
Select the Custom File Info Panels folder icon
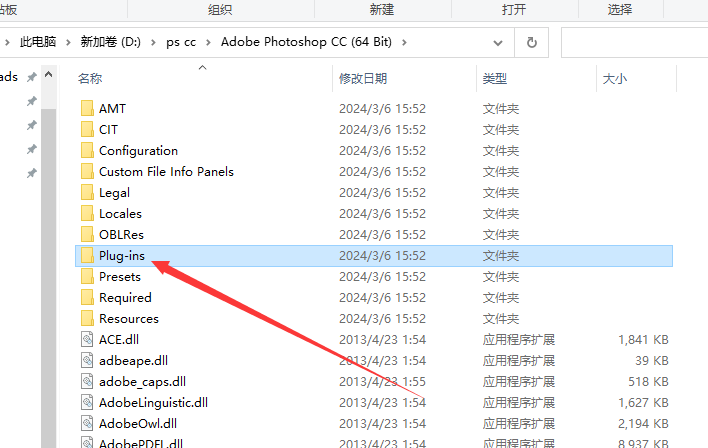click(x=87, y=172)
